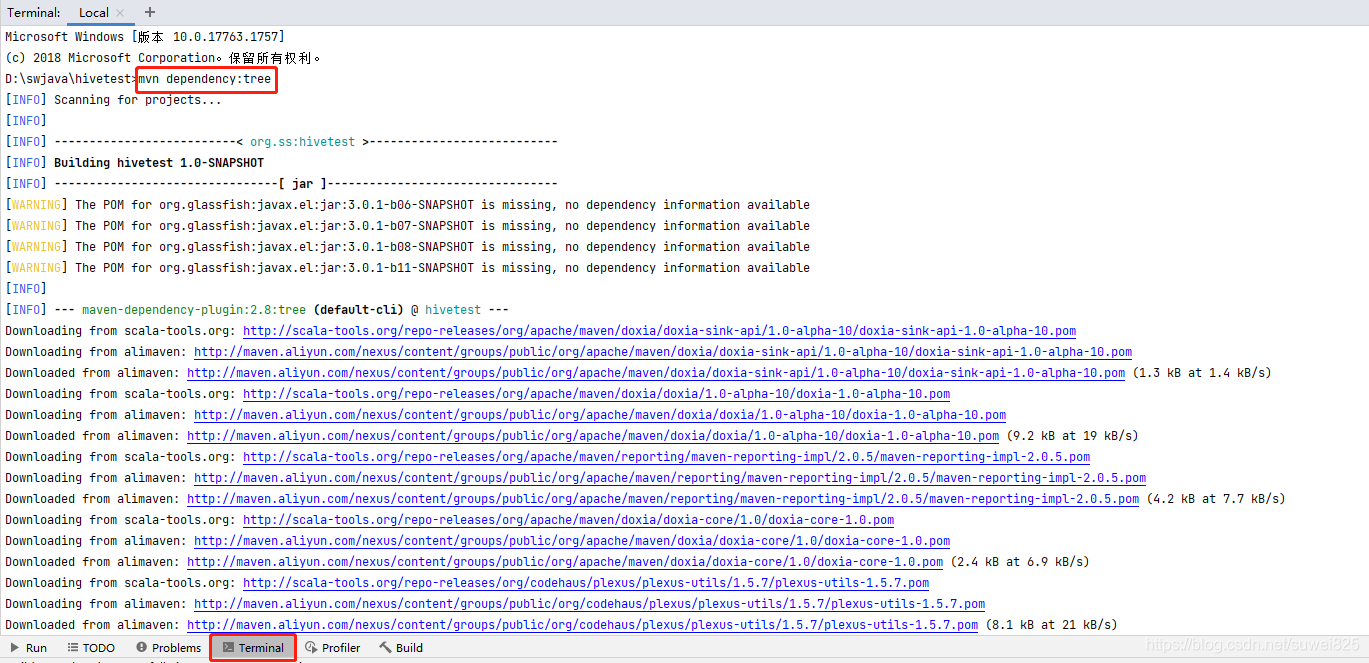
Task: Click the Terminal tab at bottom
Action: [252, 647]
